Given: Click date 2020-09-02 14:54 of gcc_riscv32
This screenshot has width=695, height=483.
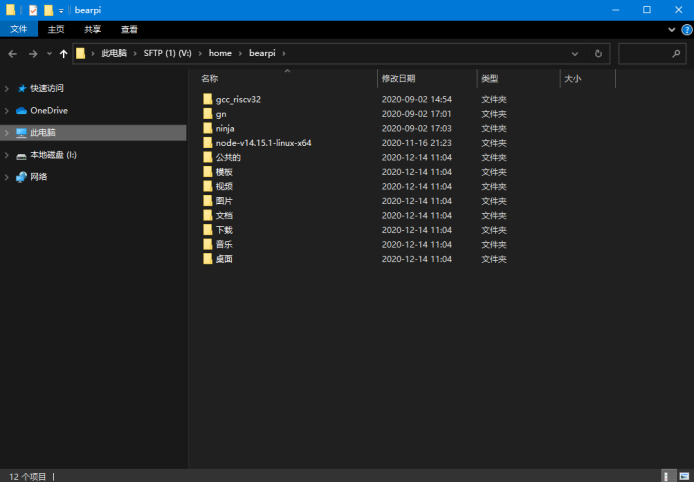Looking at the screenshot, I should click(417, 99).
